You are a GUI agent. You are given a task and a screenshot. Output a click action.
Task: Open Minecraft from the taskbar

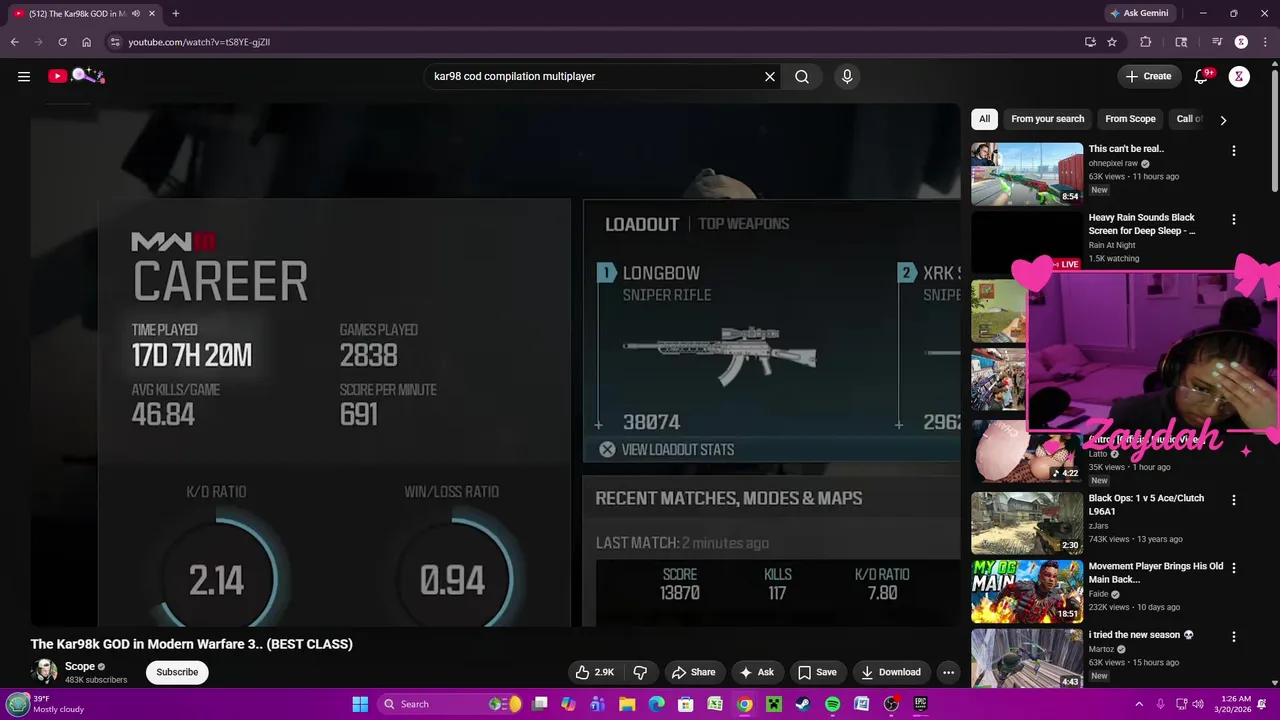point(773,704)
